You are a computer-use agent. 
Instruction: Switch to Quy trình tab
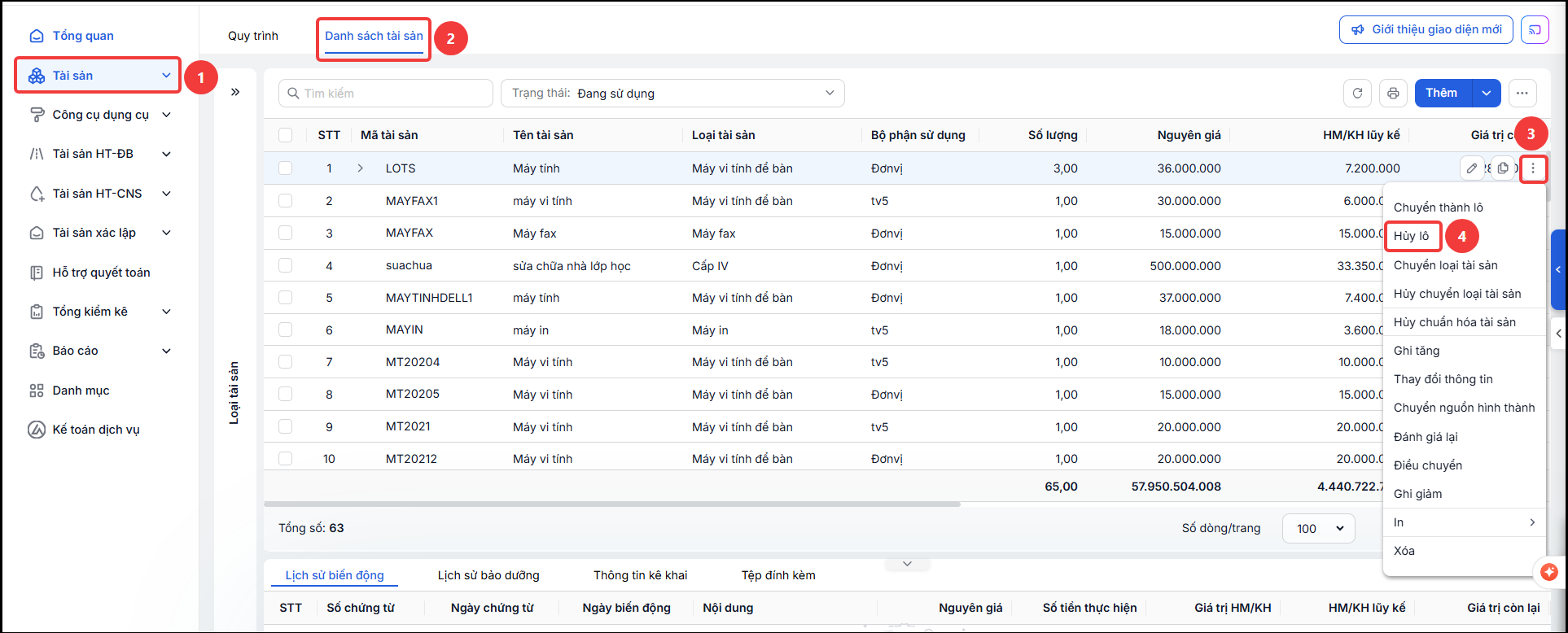(x=253, y=36)
